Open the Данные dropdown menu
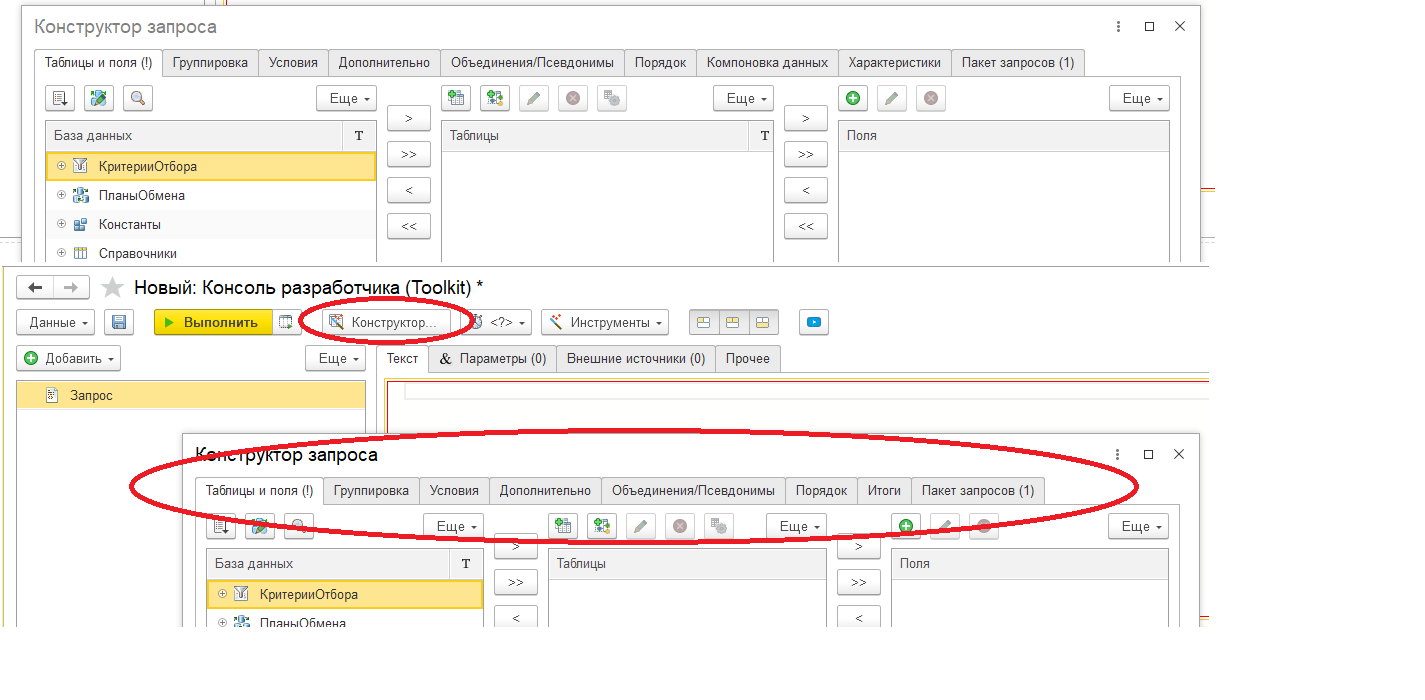The width and height of the screenshot is (1425, 700). (56, 322)
